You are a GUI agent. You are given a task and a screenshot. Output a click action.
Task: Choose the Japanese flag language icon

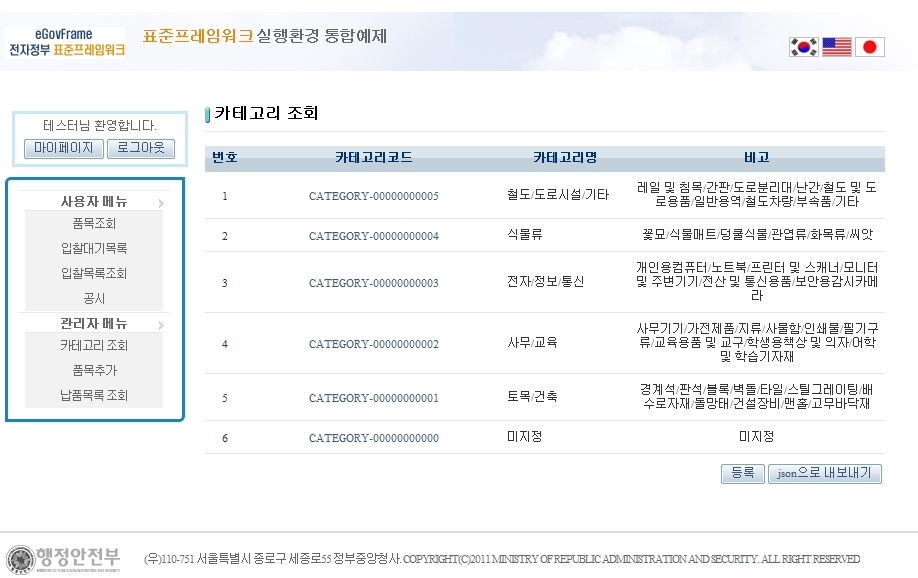point(869,47)
